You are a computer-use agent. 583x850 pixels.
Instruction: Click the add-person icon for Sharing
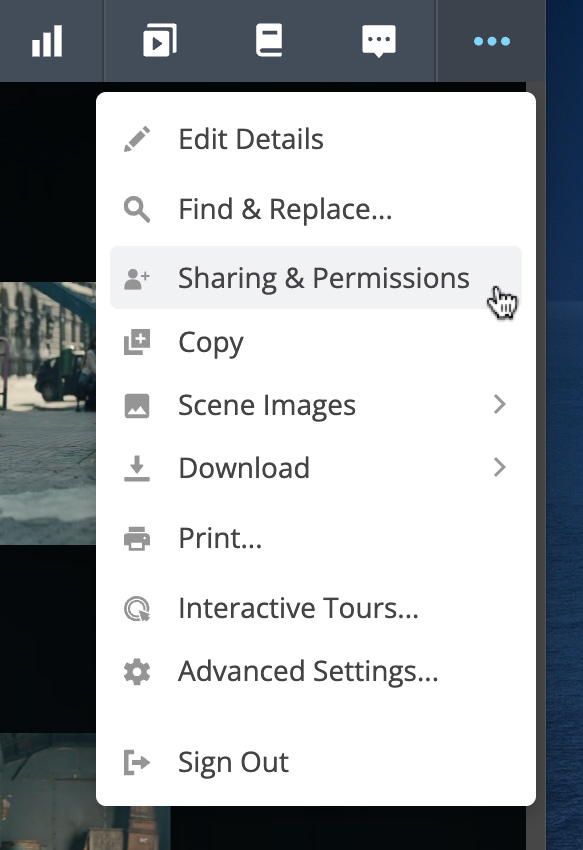click(x=137, y=279)
